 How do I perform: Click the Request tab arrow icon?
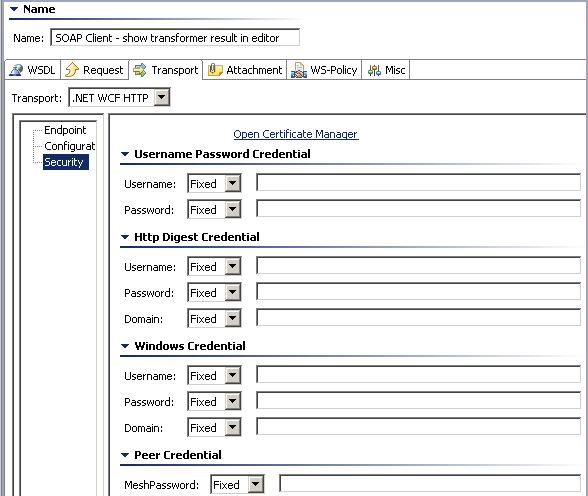[x=72, y=70]
